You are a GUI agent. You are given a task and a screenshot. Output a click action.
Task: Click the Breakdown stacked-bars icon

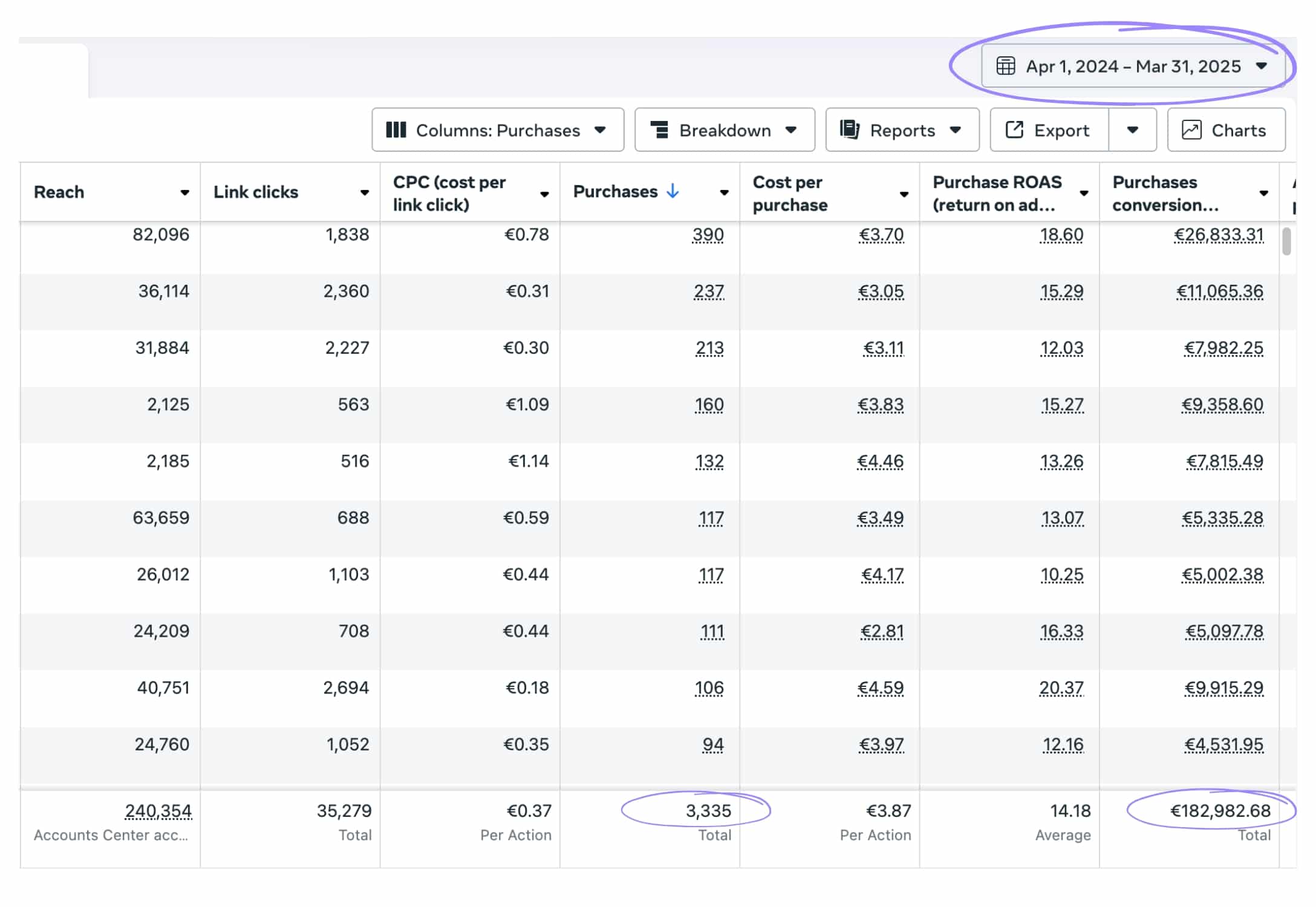[659, 130]
